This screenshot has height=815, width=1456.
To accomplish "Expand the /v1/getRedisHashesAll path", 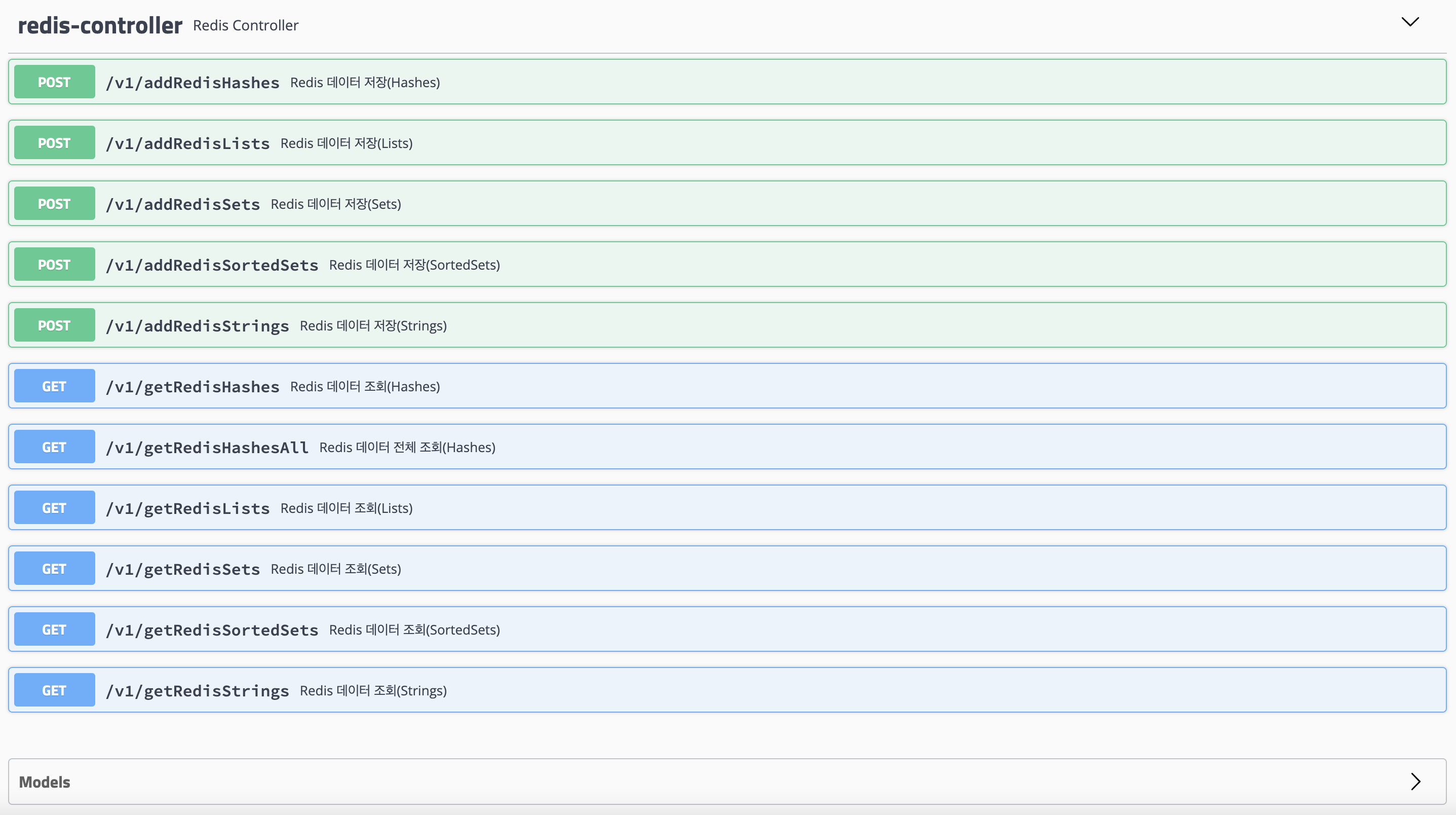I will [x=207, y=448].
